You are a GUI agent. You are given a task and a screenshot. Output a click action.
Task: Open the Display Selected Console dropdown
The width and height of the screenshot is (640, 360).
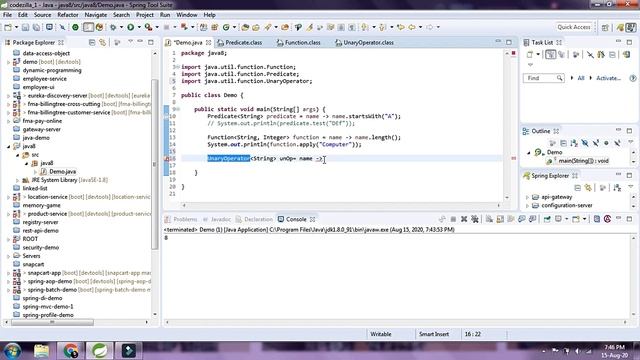pos(567,219)
